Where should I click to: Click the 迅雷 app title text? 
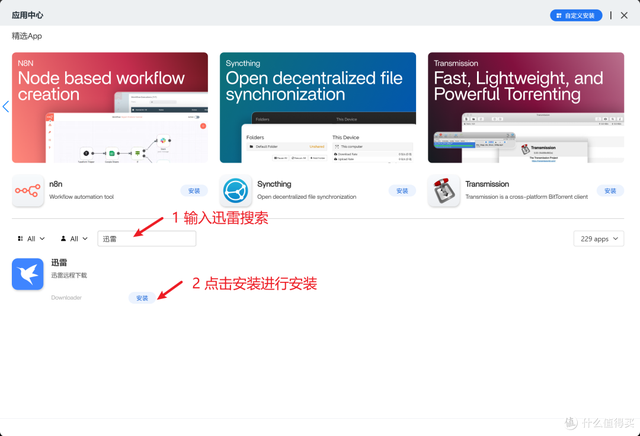pos(59,262)
